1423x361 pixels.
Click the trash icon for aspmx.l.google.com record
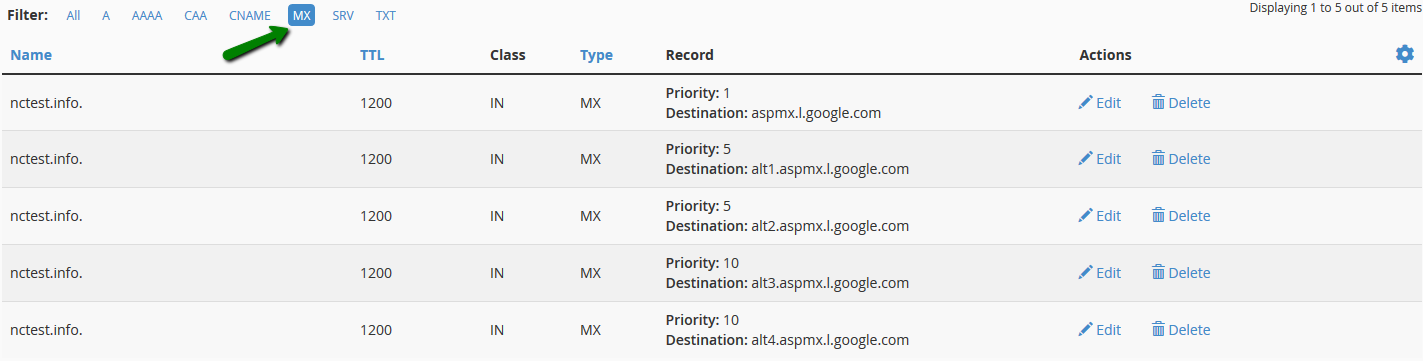tap(1158, 102)
